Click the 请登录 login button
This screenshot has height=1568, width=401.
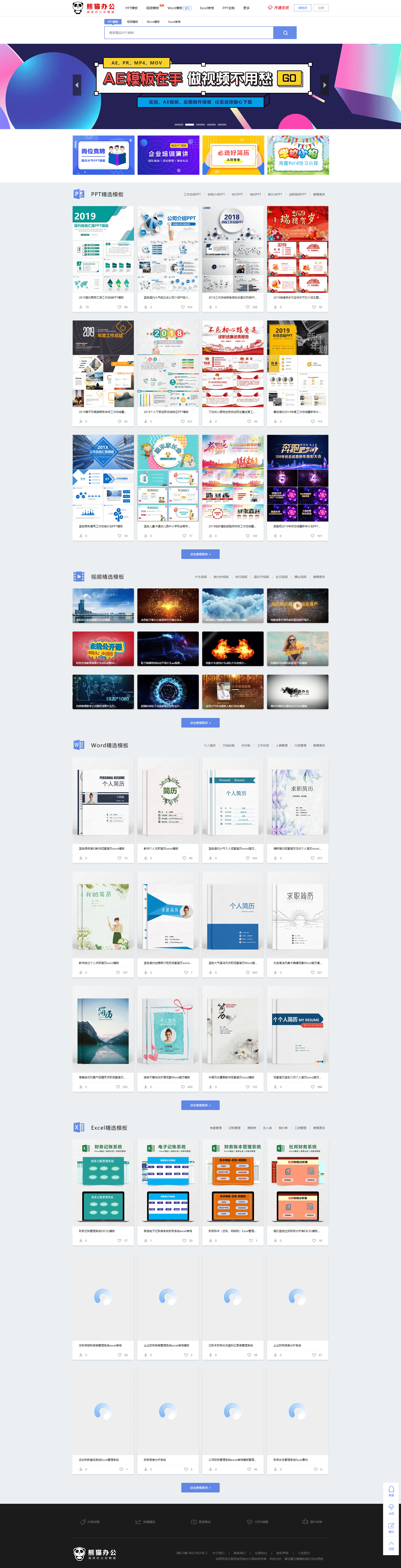pos(302,8)
